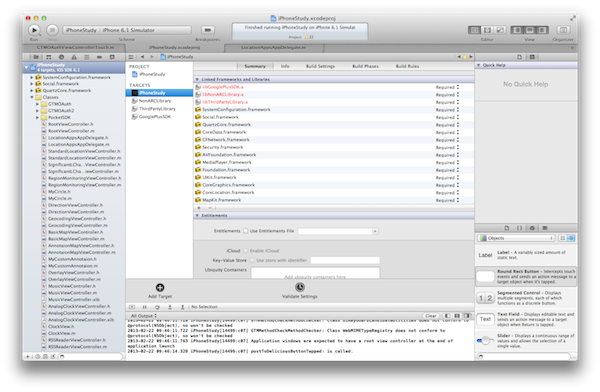Show only variables view in debug area
The width and height of the screenshot is (600, 392).
coord(447,316)
